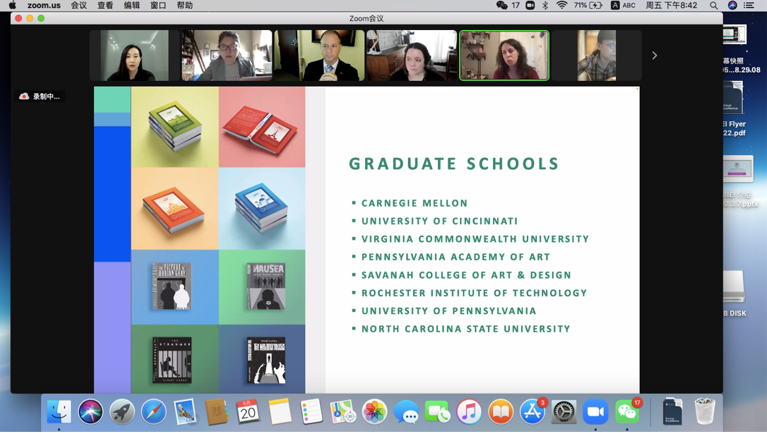Click the 录制中 recording indicator
Screen dimensions: 767x433
40,96
